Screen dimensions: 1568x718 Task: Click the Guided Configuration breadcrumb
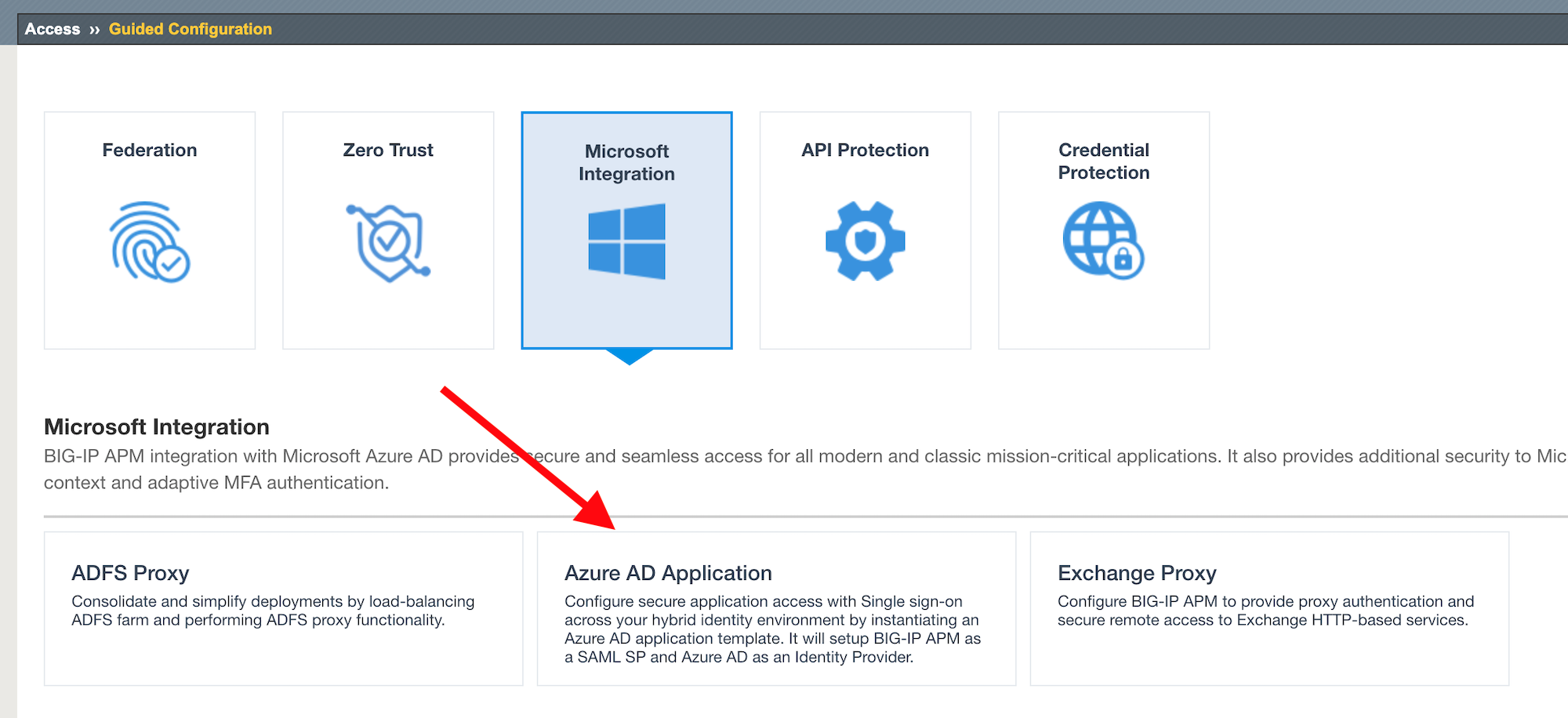point(191,29)
